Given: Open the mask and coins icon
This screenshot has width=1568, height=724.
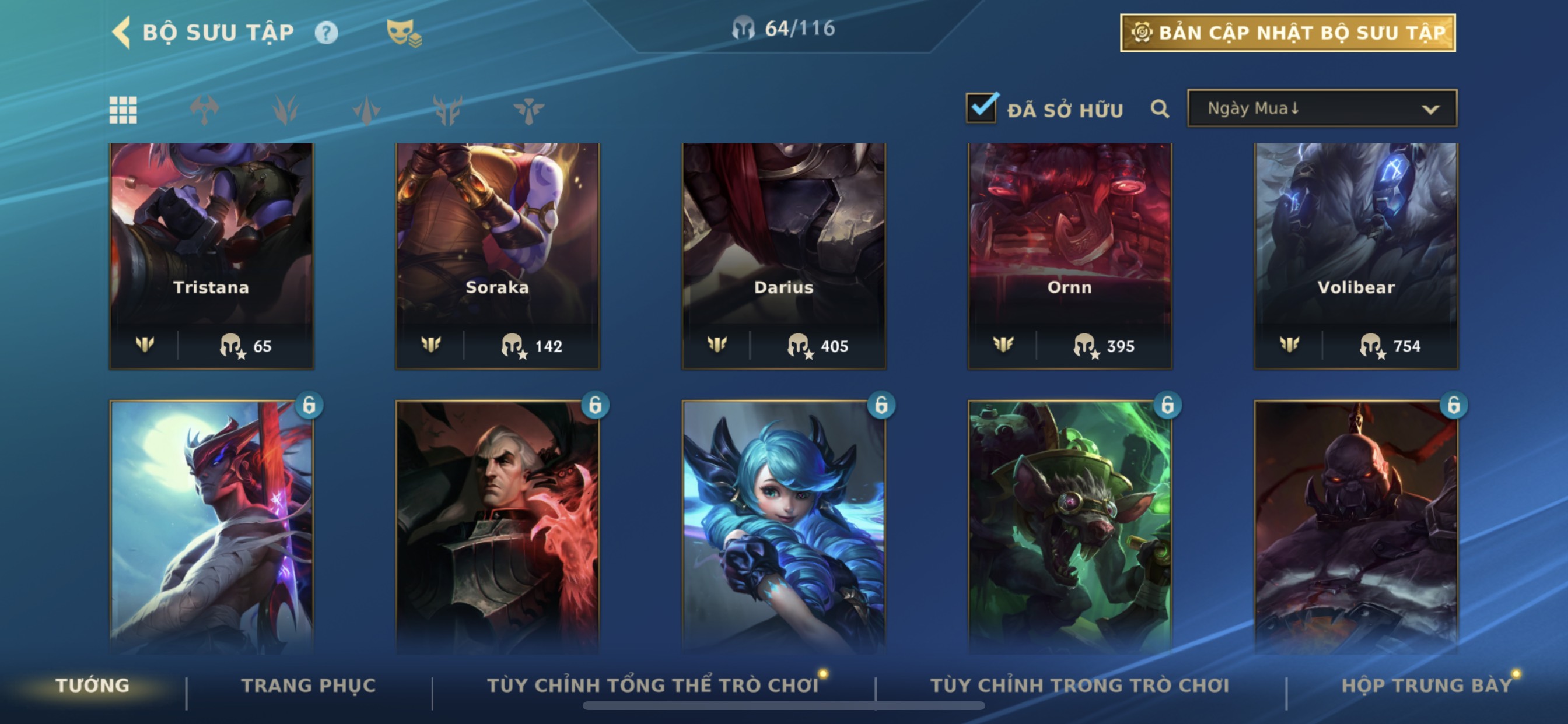Looking at the screenshot, I should click(404, 33).
